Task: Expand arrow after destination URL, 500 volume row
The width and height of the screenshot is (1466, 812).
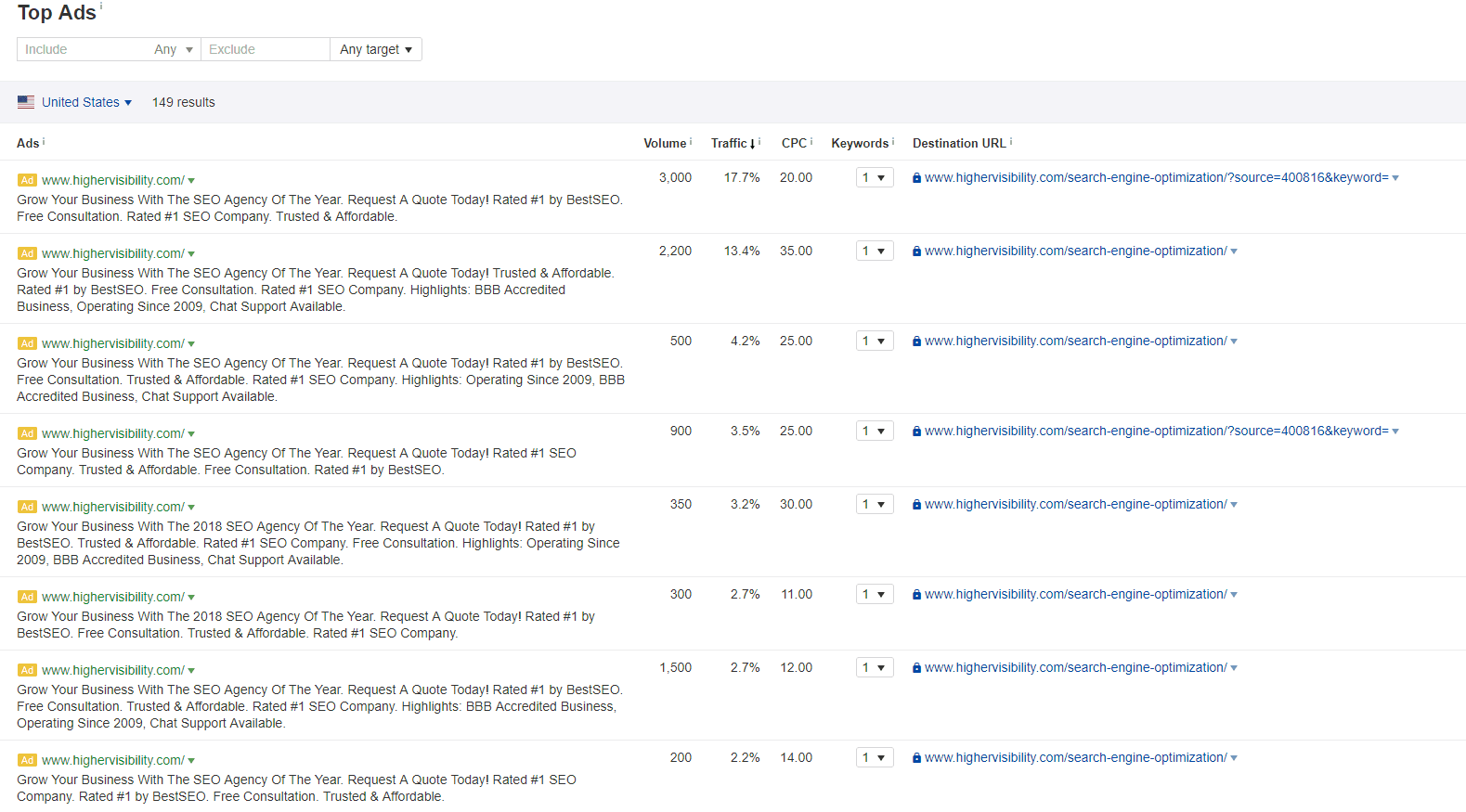Action: [1234, 342]
